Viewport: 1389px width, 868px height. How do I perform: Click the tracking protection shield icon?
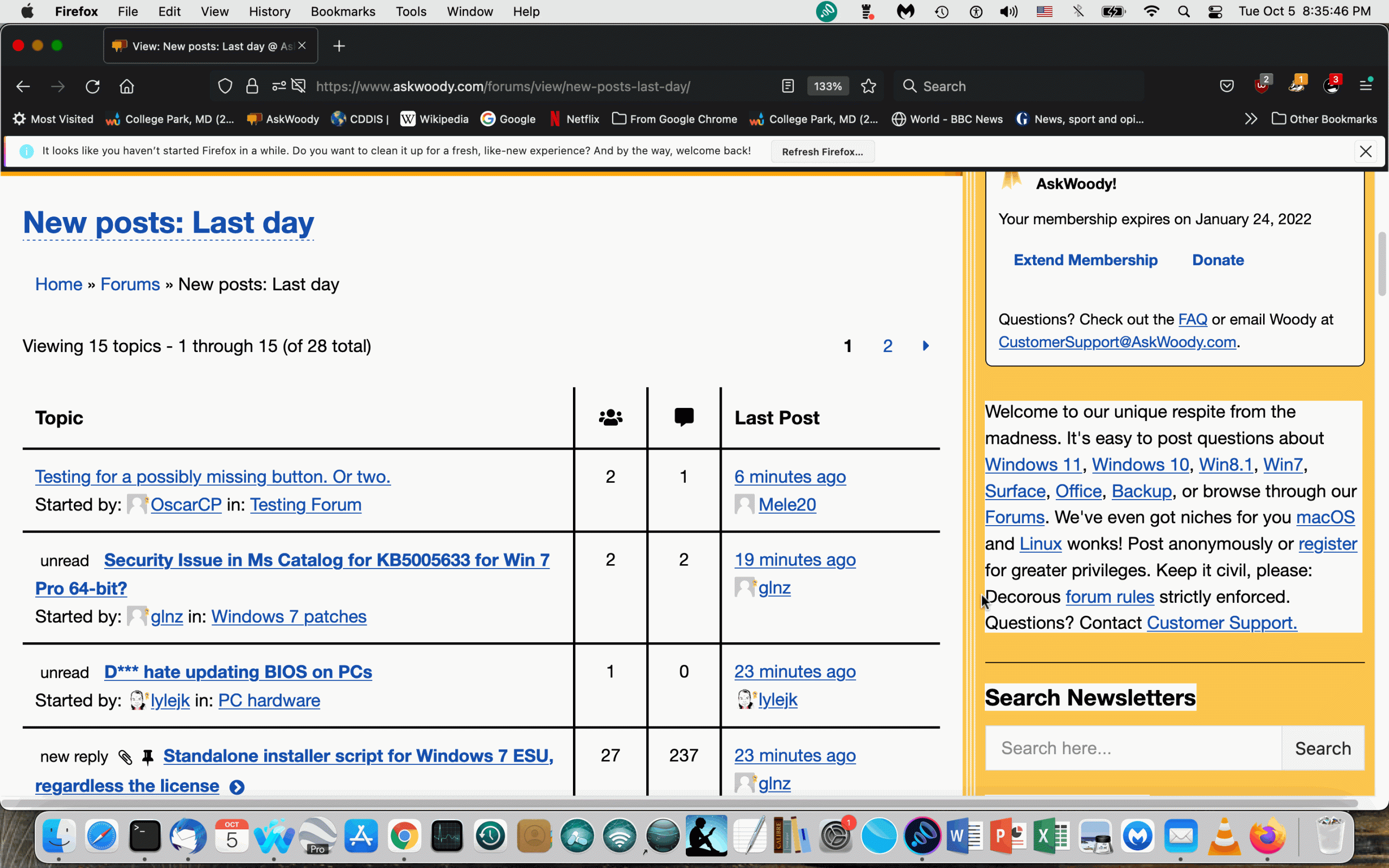[225, 86]
